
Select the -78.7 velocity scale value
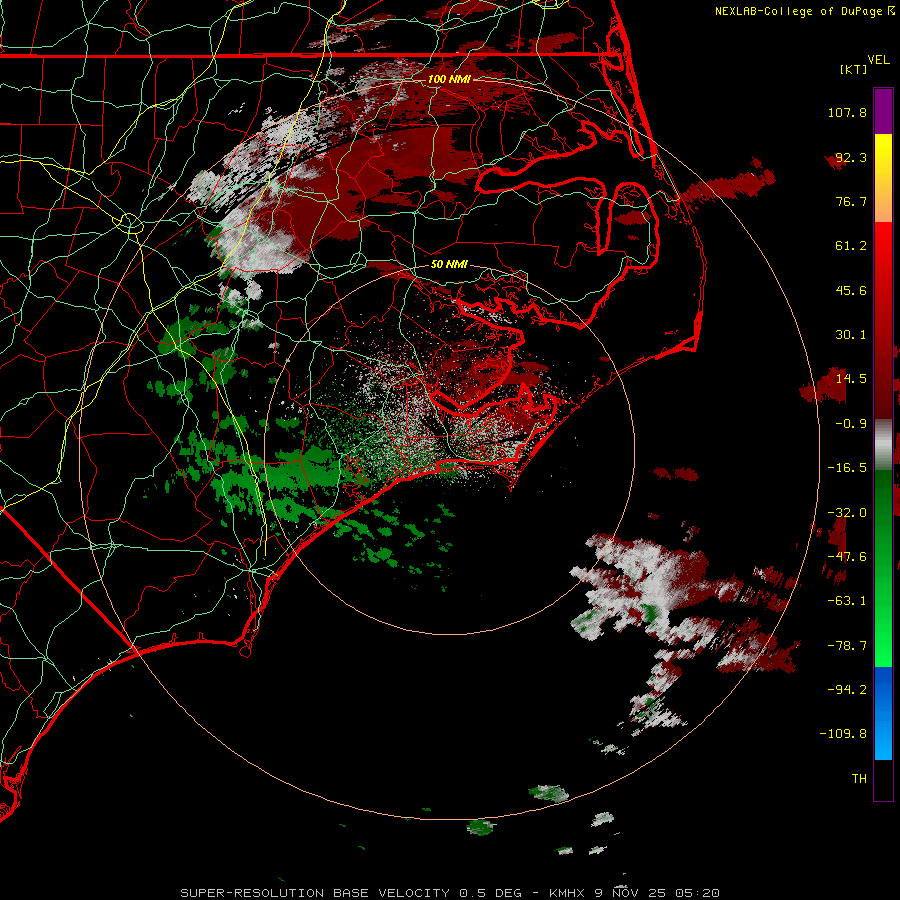pyautogui.click(x=847, y=646)
